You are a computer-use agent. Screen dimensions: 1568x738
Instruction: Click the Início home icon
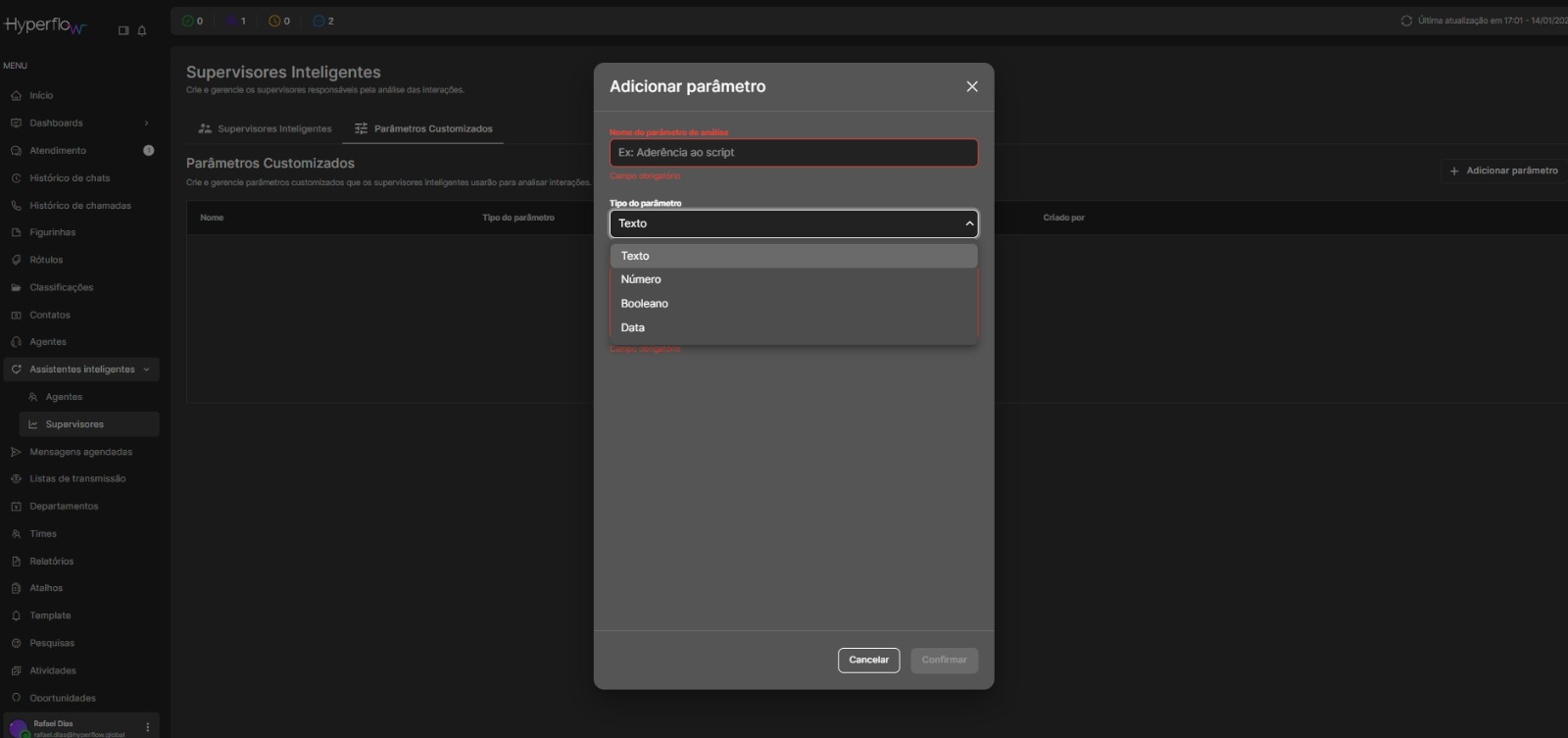click(16, 96)
